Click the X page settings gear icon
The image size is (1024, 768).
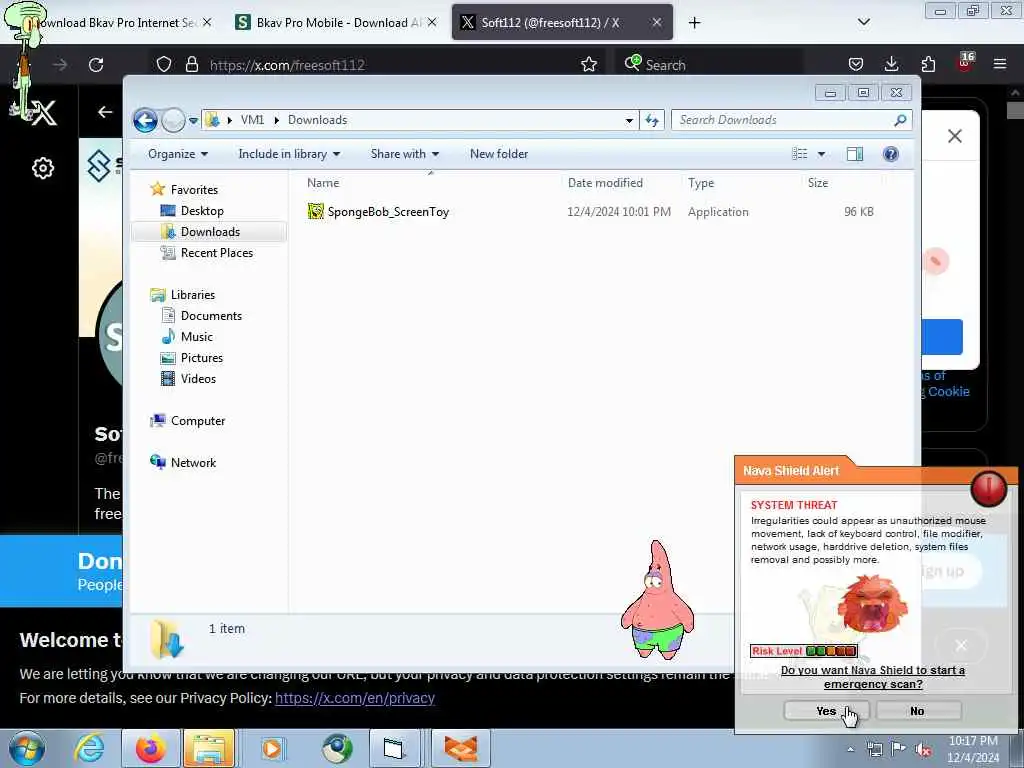[43, 168]
